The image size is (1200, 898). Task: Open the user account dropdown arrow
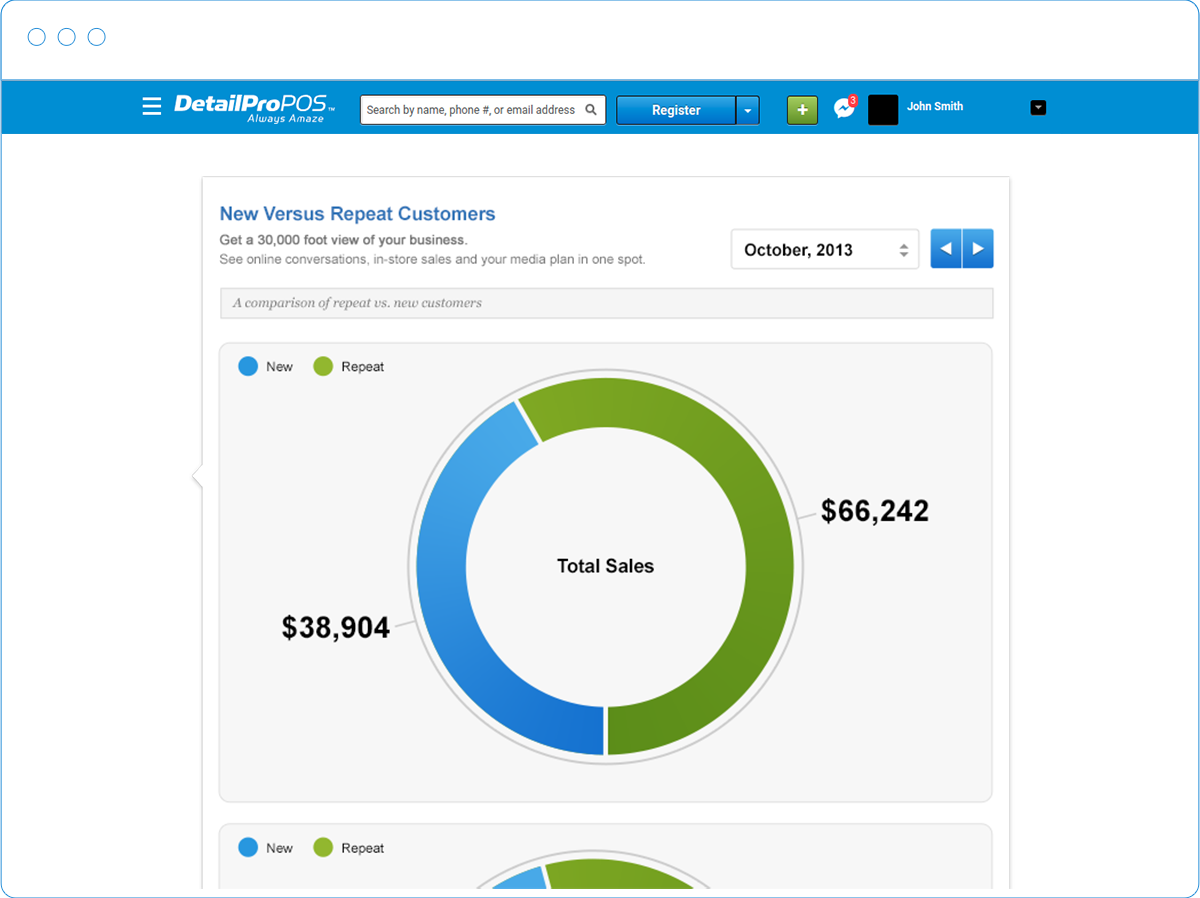coord(1038,107)
